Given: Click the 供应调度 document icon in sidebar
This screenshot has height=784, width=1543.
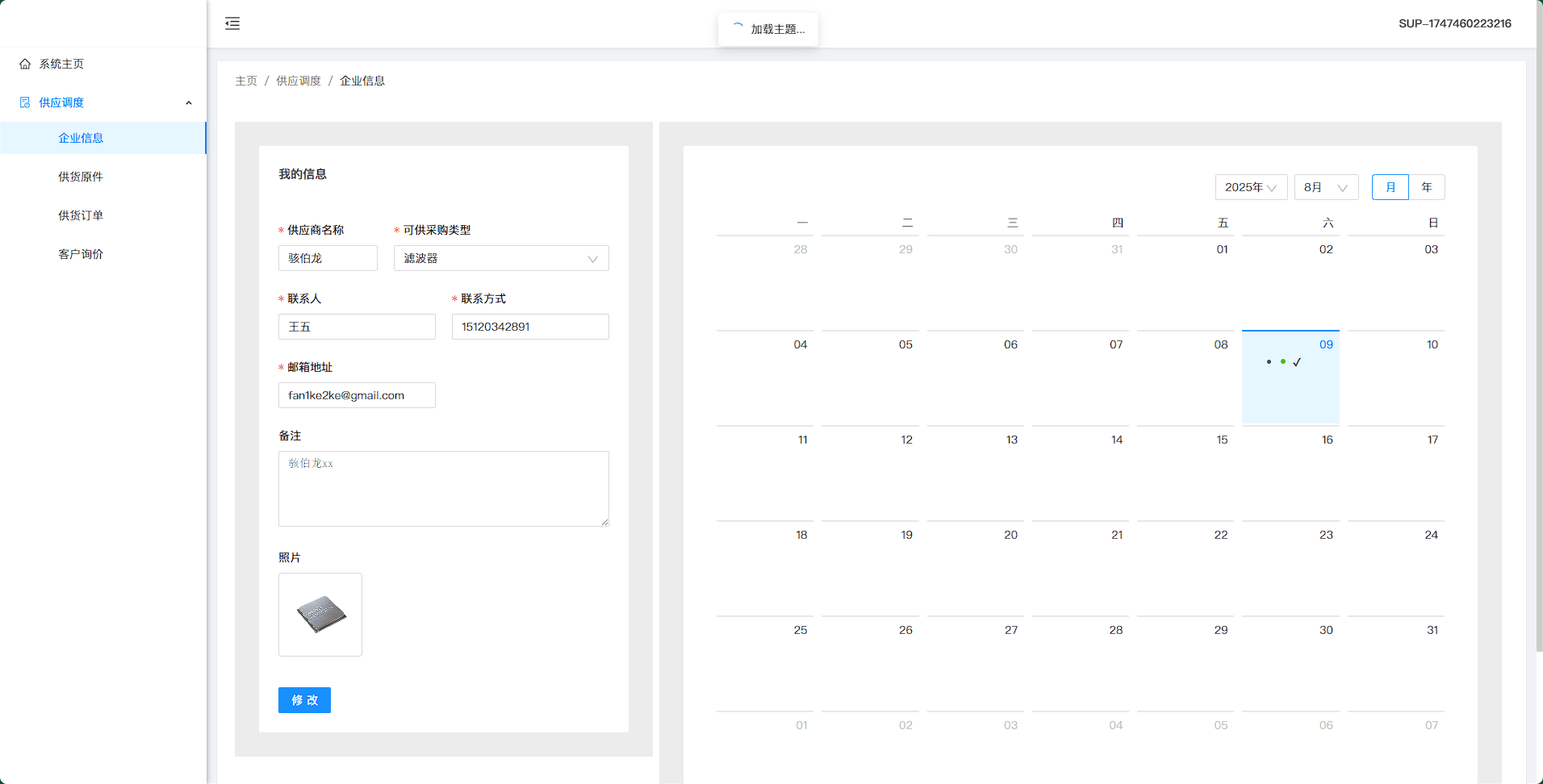Looking at the screenshot, I should coord(25,102).
